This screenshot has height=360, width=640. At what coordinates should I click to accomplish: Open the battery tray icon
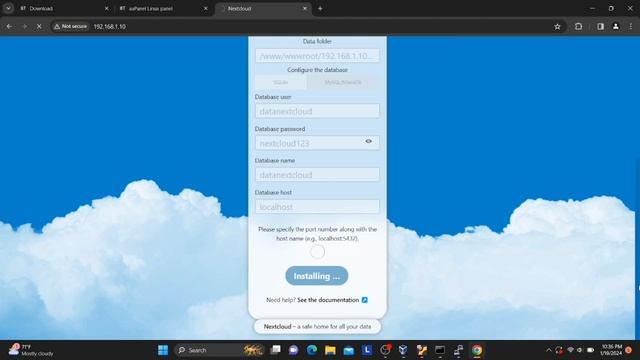(x=590, y=350)
